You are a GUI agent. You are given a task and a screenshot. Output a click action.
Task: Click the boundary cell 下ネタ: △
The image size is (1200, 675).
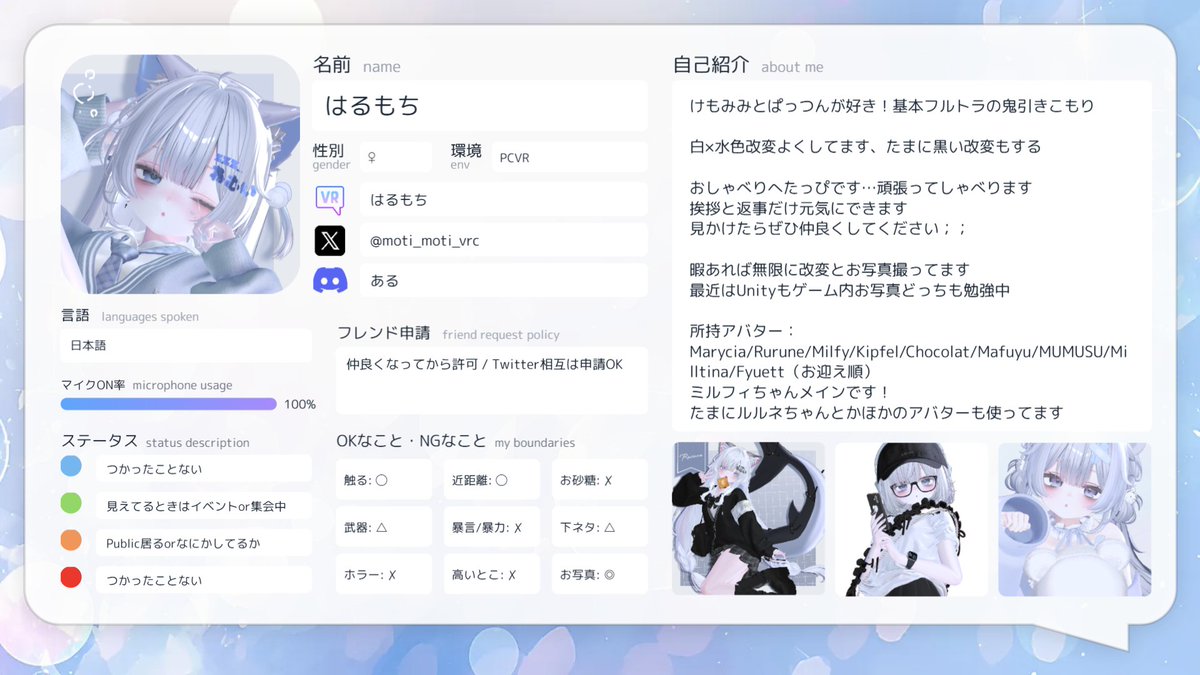click(600, 527)
